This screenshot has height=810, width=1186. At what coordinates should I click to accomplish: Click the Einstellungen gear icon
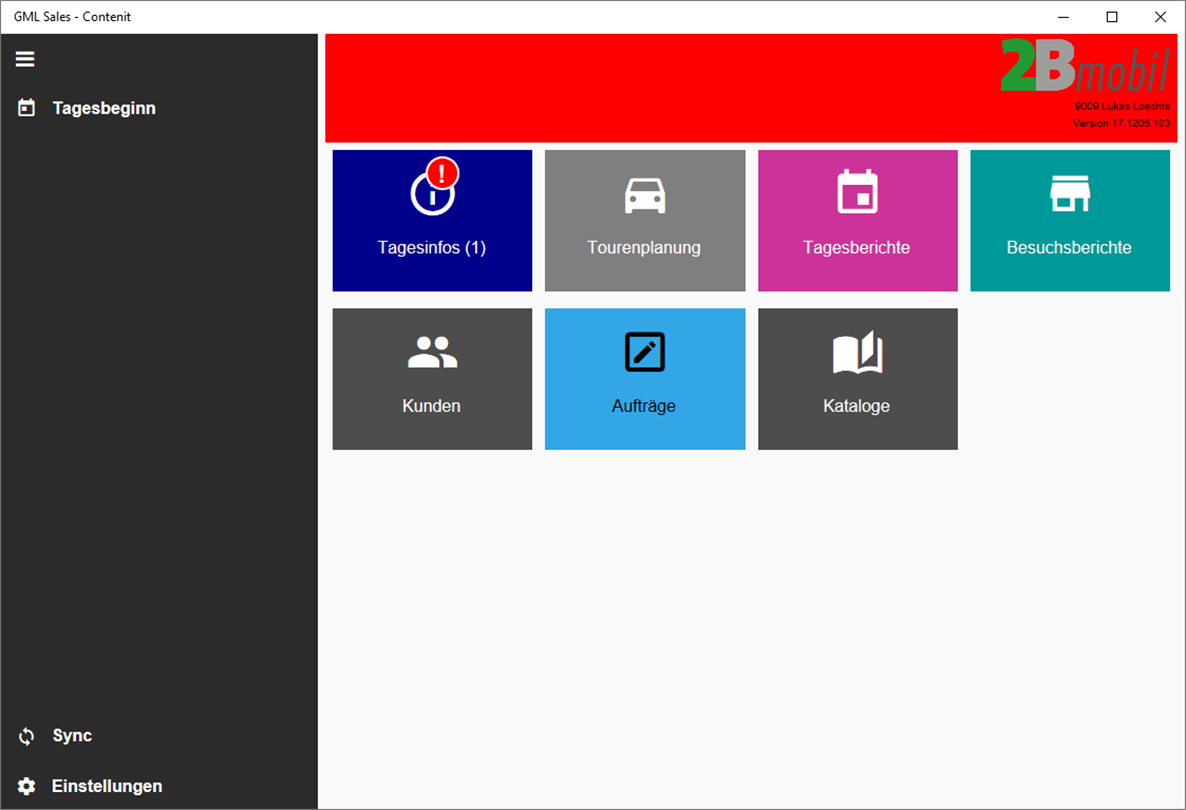(x=26, y=787)
